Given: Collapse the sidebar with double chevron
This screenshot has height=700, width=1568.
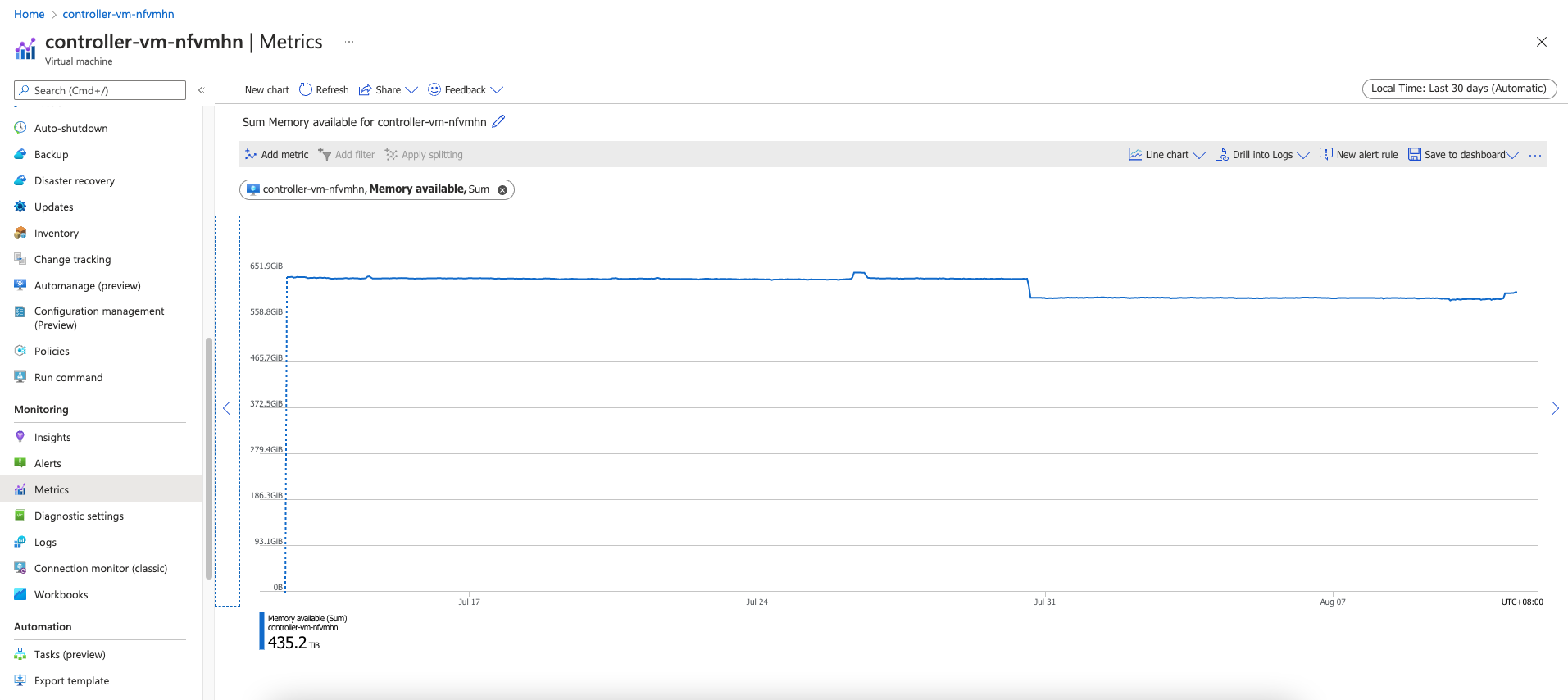Looking at the screenshot, I should 201,90.
